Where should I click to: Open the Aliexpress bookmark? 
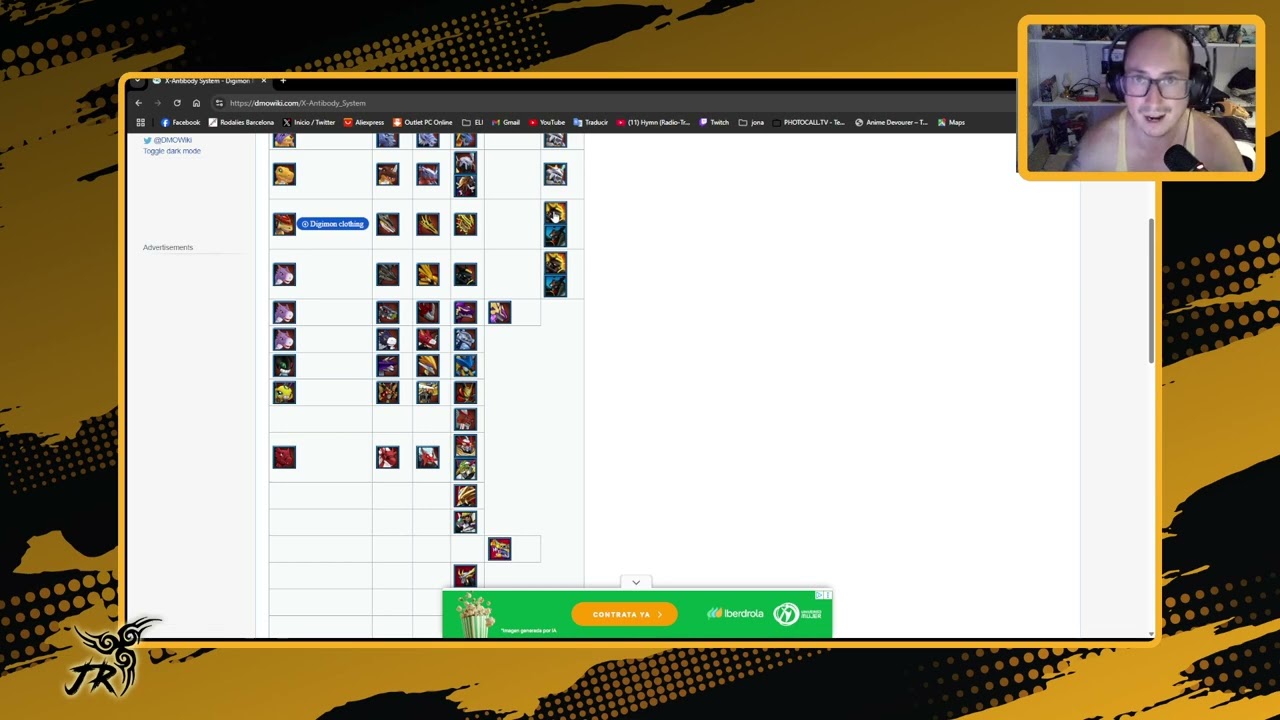pos(364,123)
